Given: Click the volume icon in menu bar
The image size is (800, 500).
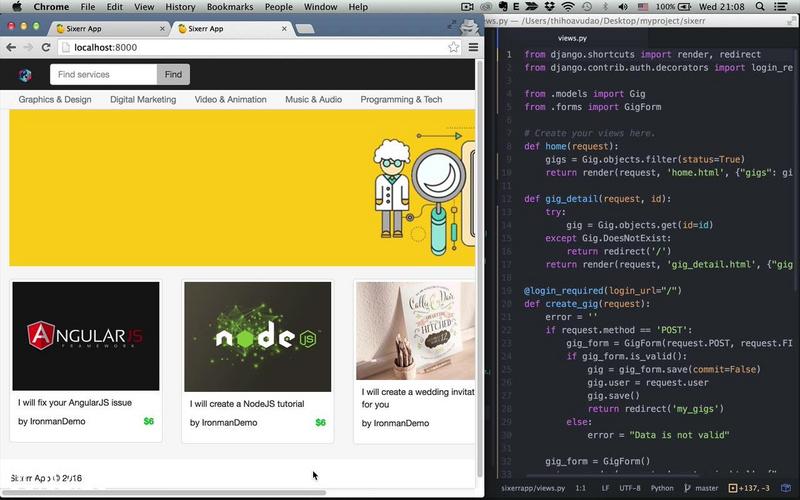Looking at the screenshot, I should pyautogui.click(x=623, y=7).
